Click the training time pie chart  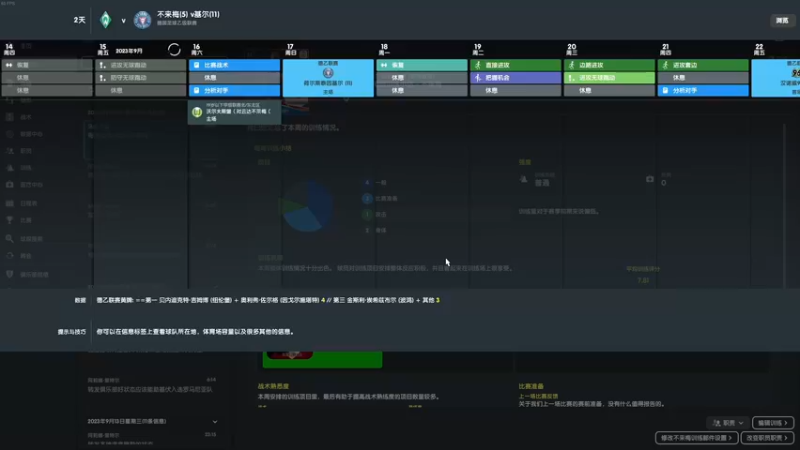(307, 206)
